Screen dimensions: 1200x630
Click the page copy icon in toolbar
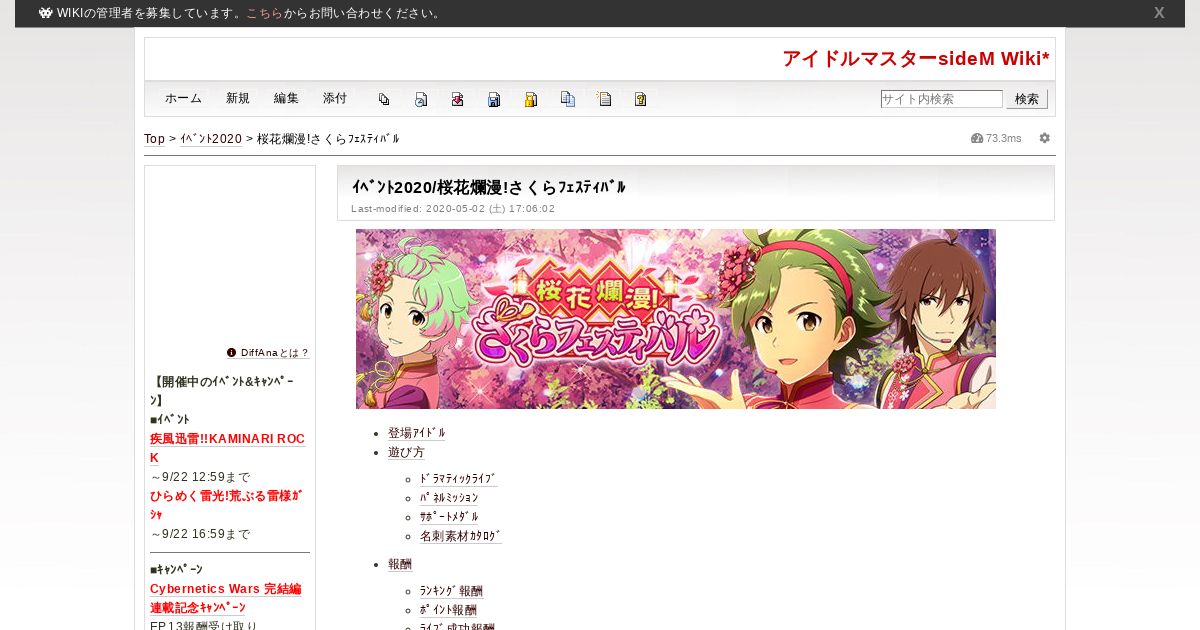[384, 99]
